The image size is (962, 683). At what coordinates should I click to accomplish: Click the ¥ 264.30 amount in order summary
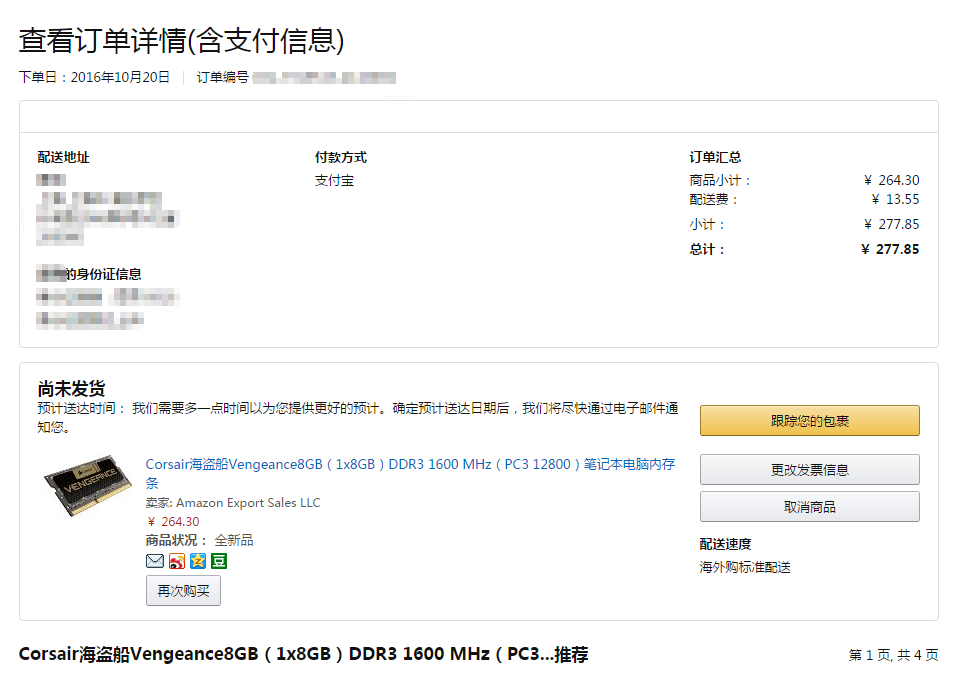pyautogui.click(x=891, y=180)
